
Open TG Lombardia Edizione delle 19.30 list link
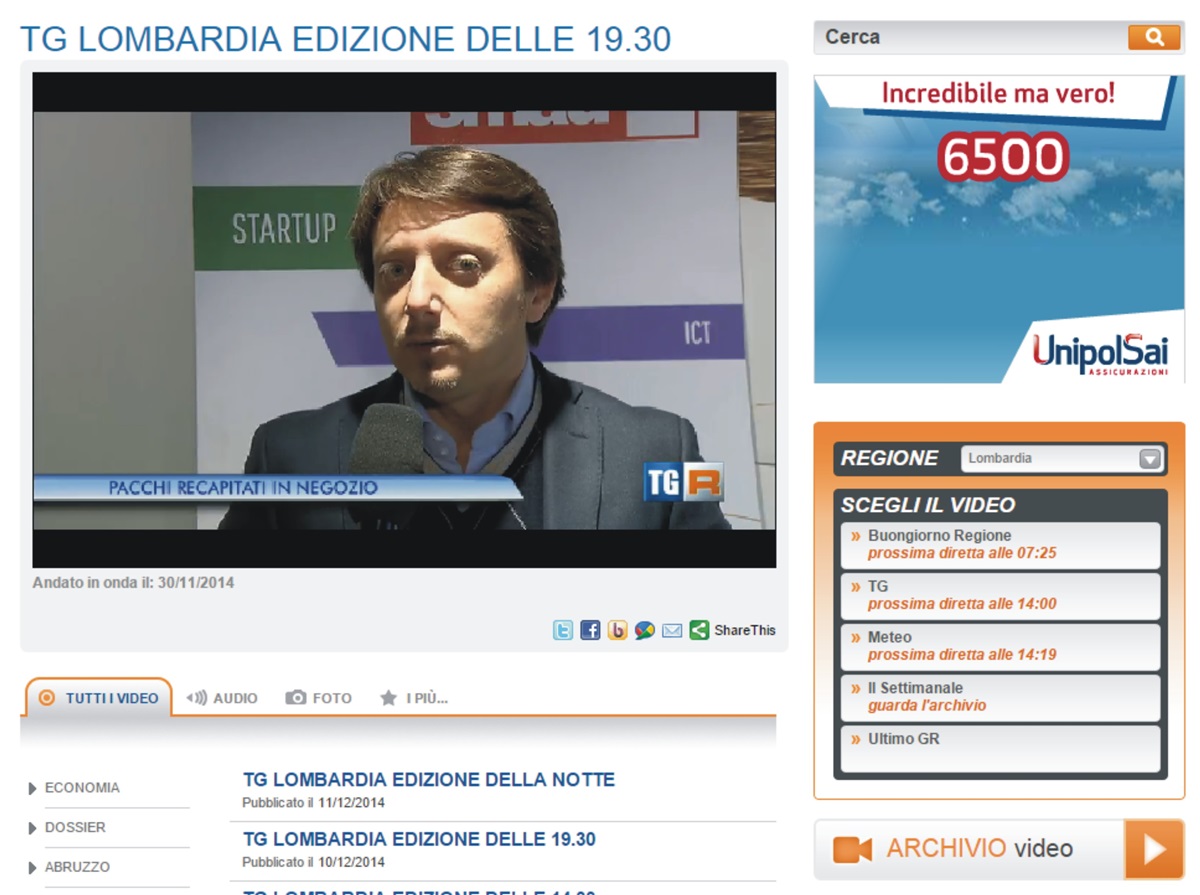pos(419,839)
